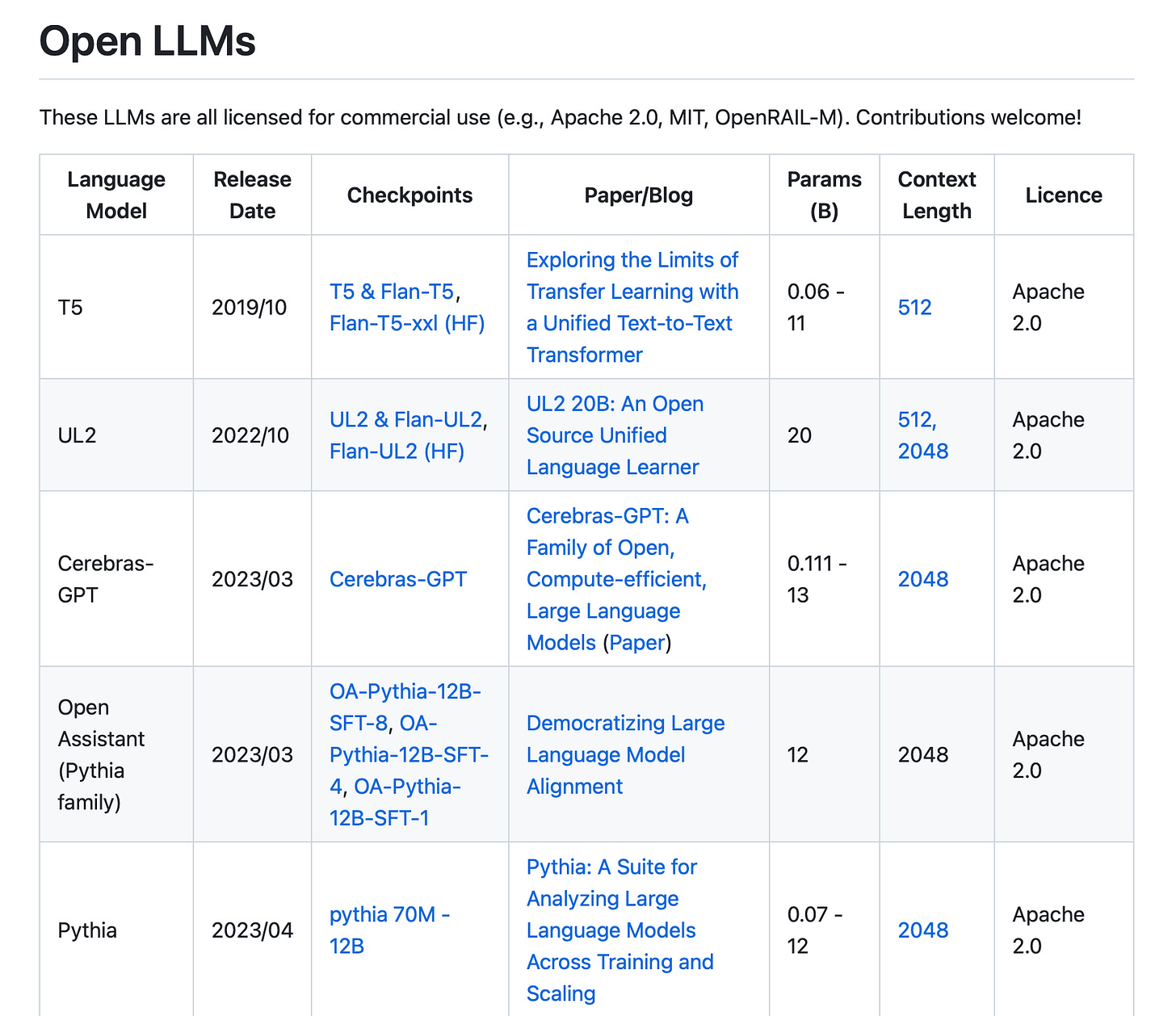
Task: Open the T5 paper 'Exploring the Limits of Transfer Learning' link
Action: pos(632,307)
